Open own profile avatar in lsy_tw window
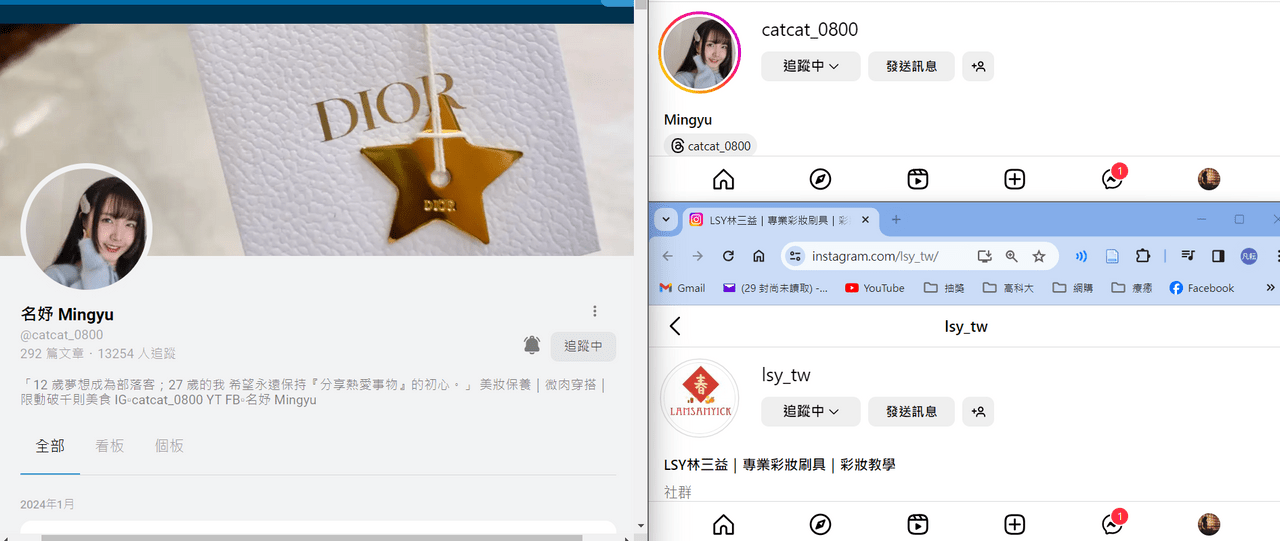The image size is (1280, 541). click(1209, 524)
